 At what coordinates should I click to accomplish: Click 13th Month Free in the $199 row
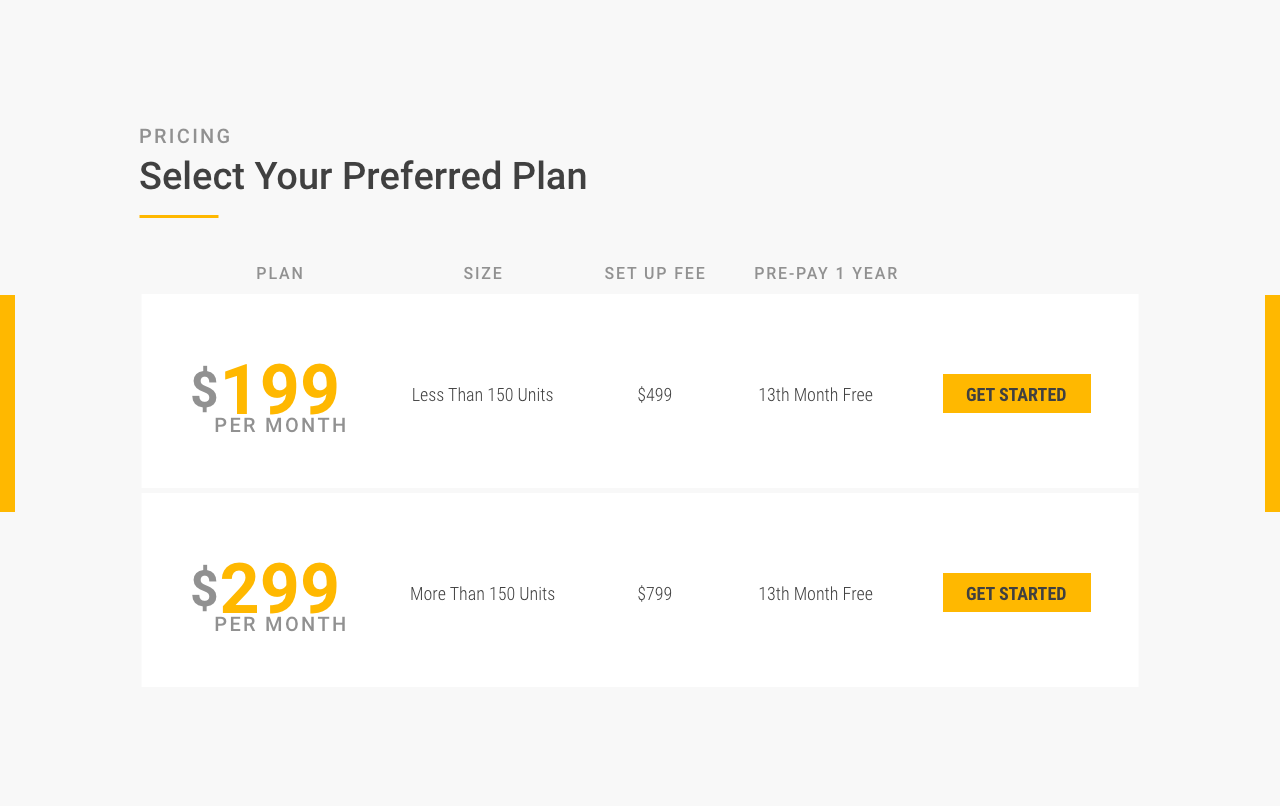815,395
